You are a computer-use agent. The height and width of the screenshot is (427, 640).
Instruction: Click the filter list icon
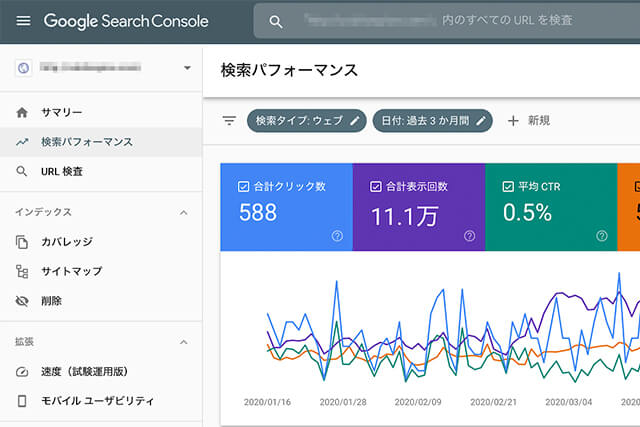(229, 121)
